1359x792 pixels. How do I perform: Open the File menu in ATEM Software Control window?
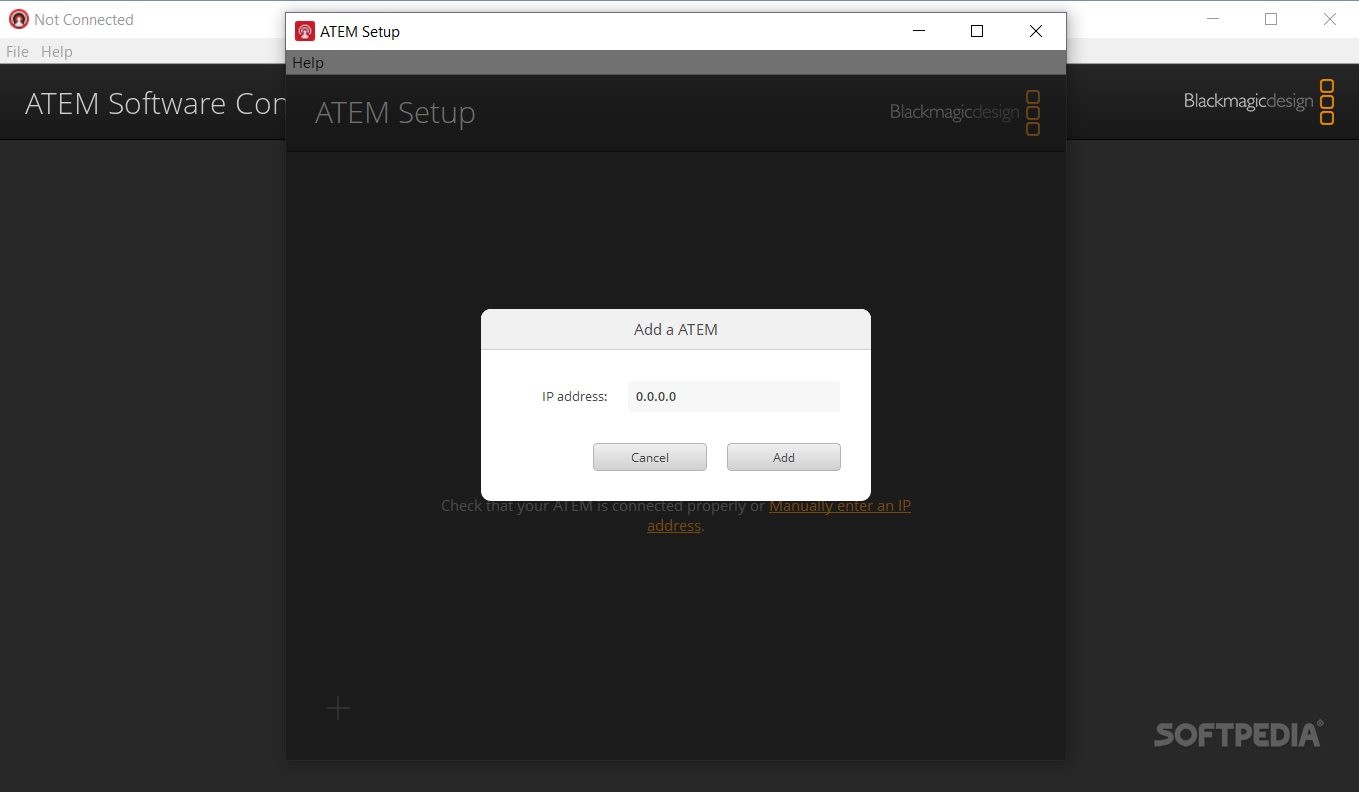(x=17, y=51)
